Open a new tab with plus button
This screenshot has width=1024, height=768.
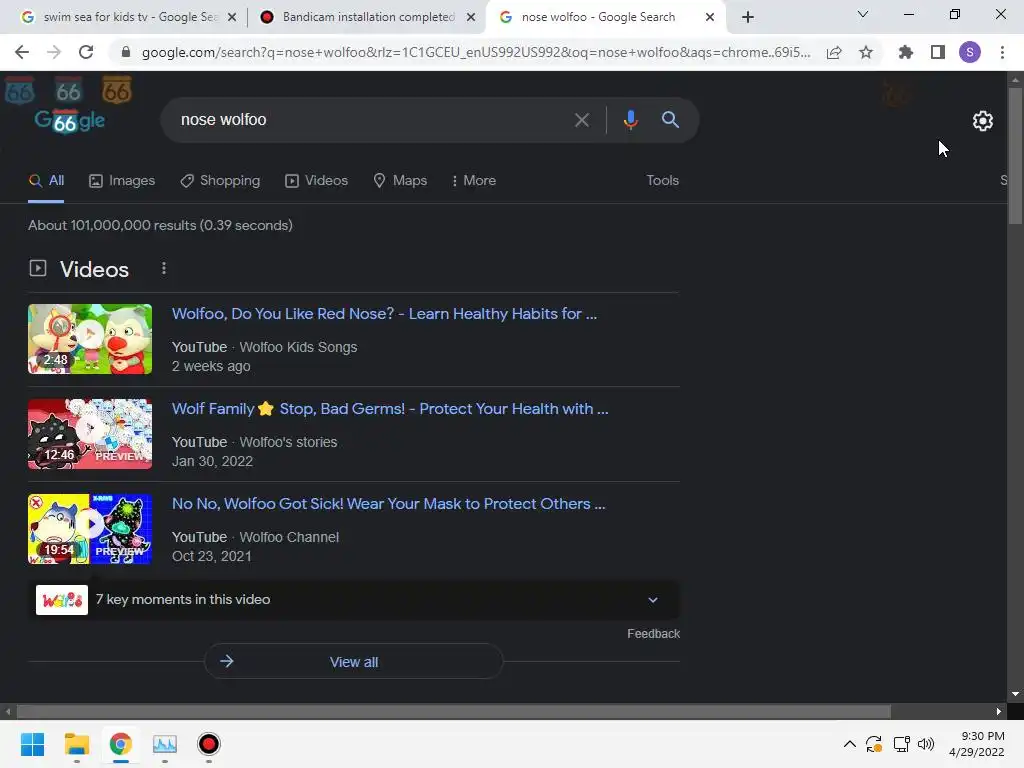(x=748, y=17)
